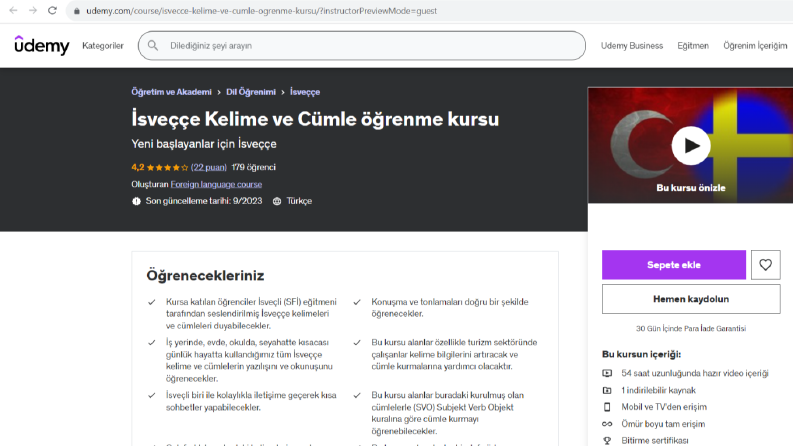Click 'Bitirme sertifikası' text
Viewport: 793px width, 446px height.
[x=654, y=440]
